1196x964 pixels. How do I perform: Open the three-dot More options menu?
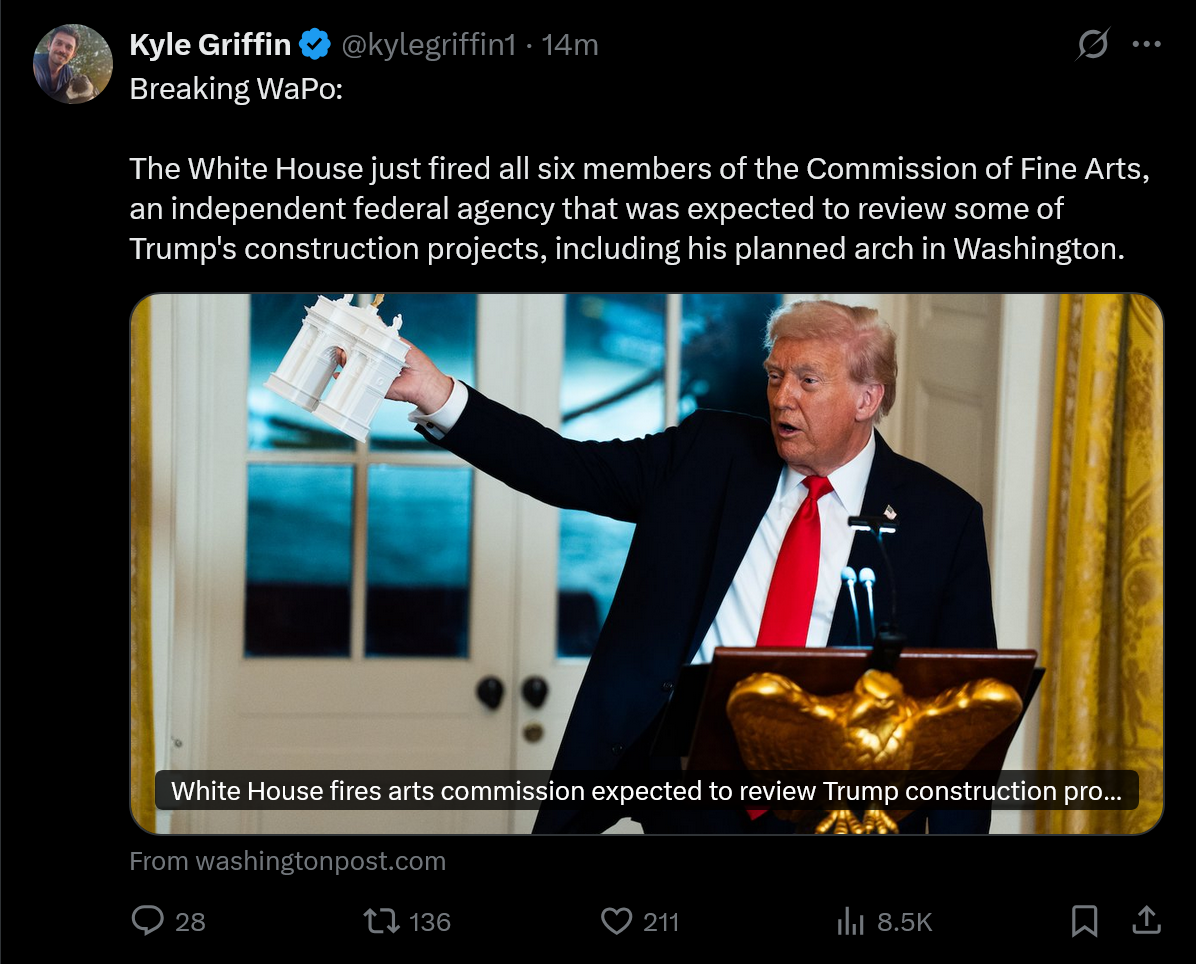1146,44
